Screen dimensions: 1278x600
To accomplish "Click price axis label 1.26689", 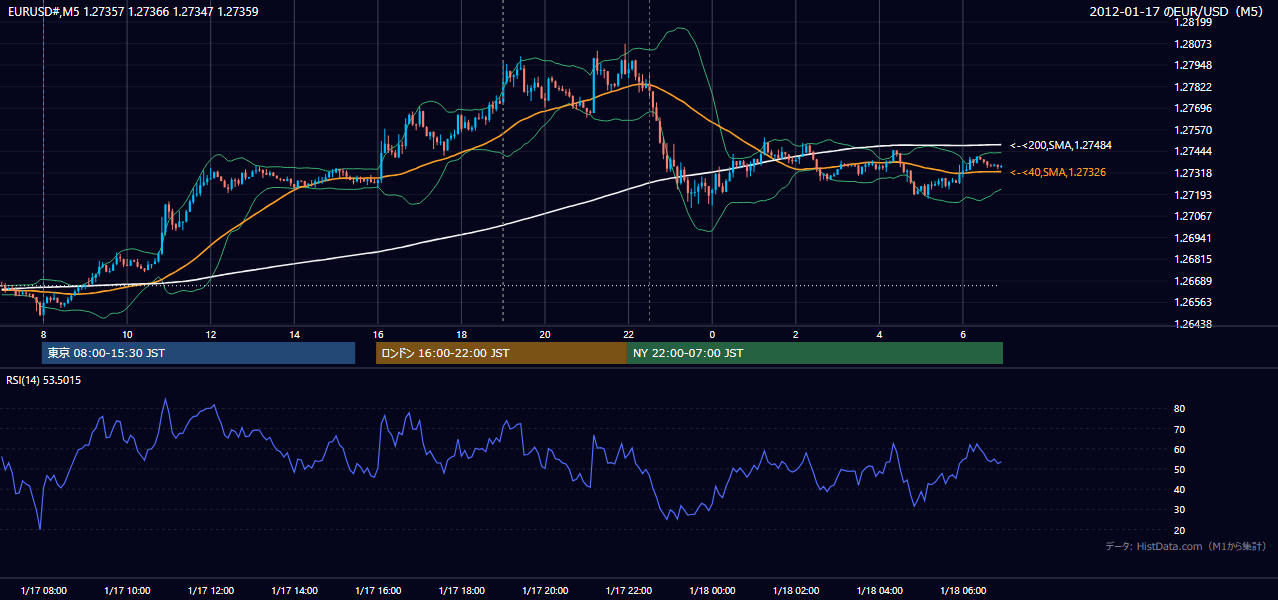I will click(x=1194, y=281).
